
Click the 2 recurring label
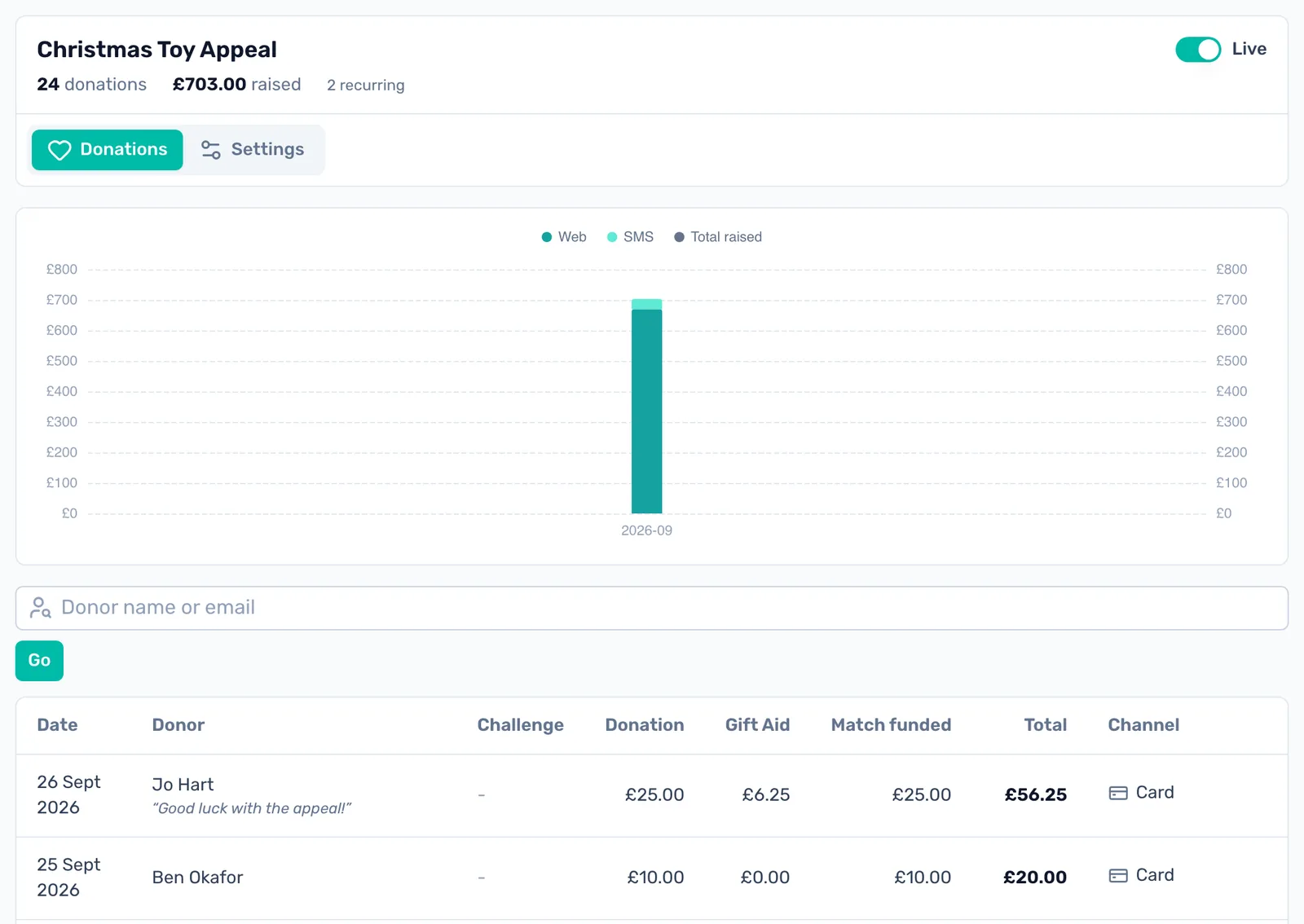click(366, 86)
